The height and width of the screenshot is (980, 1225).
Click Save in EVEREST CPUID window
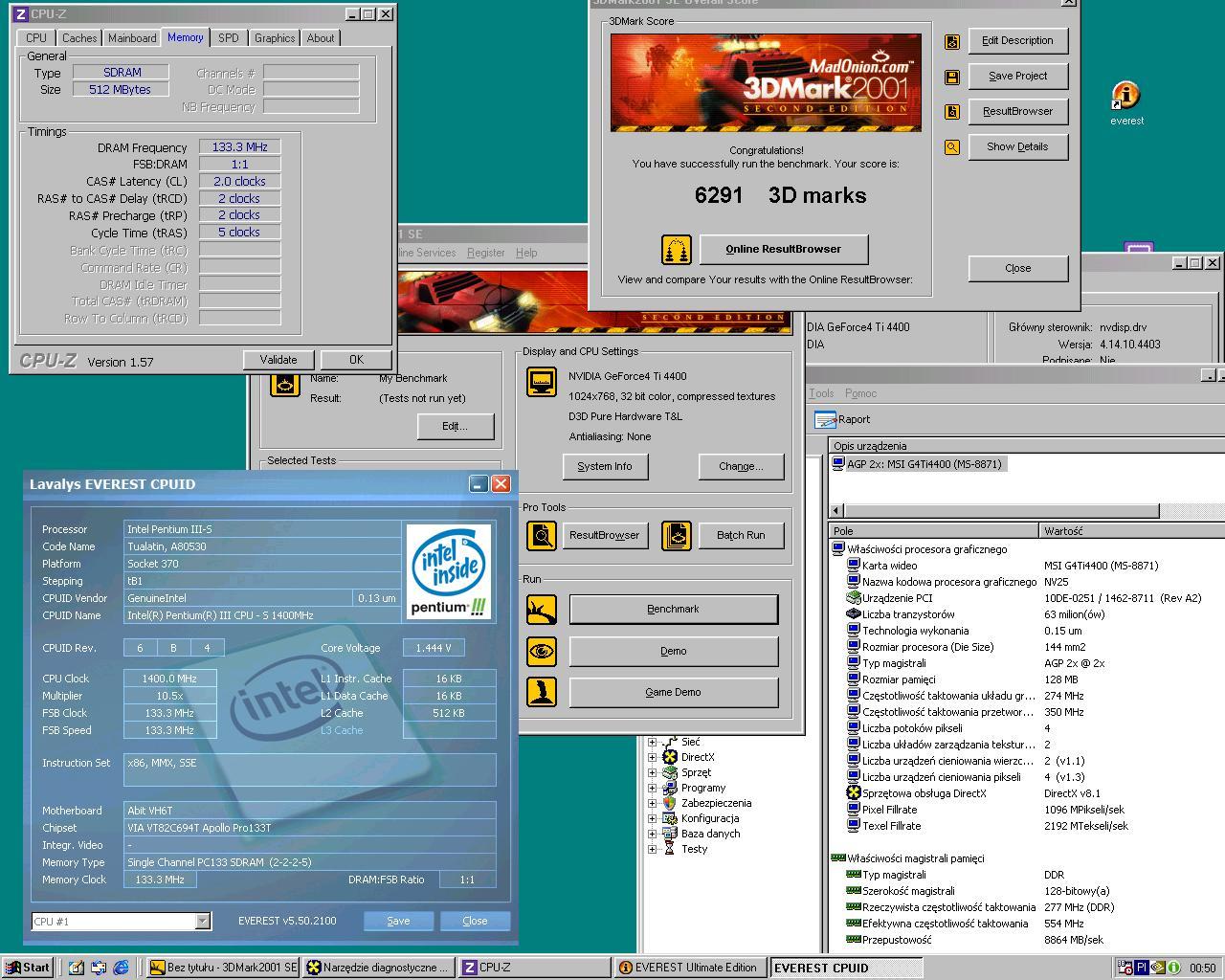coord(398,921)
